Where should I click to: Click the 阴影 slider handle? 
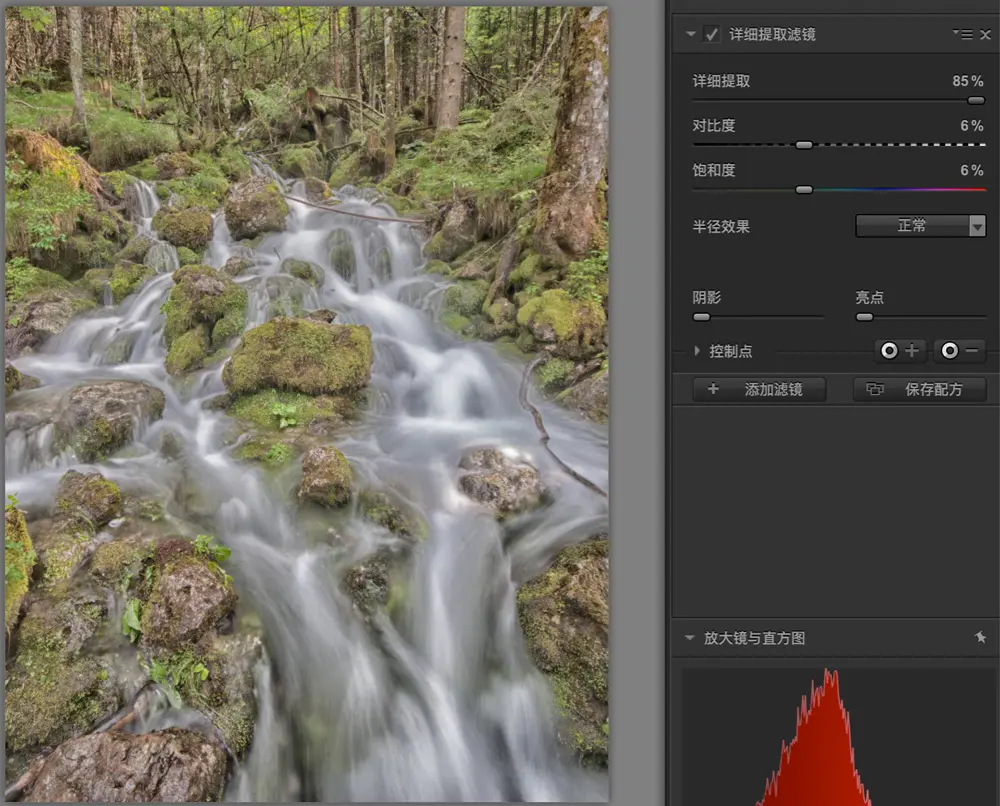click(702, 317)
